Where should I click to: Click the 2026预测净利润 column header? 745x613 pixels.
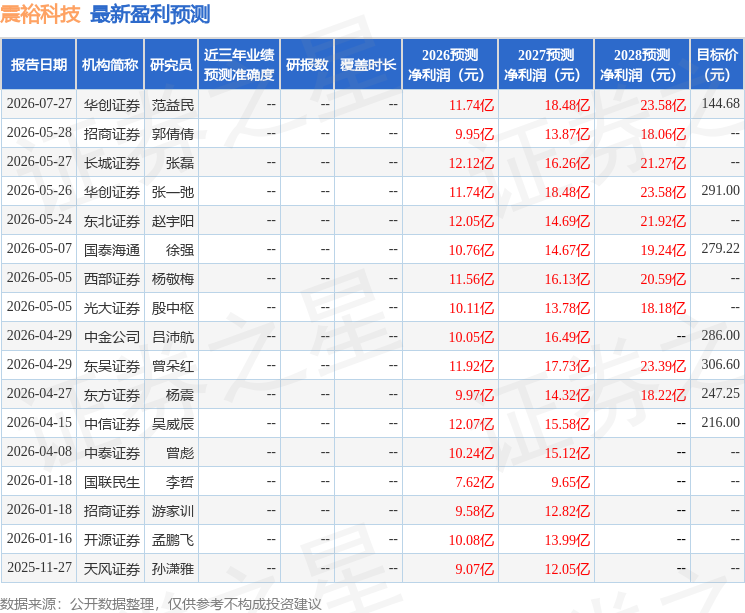pos(450,65)
